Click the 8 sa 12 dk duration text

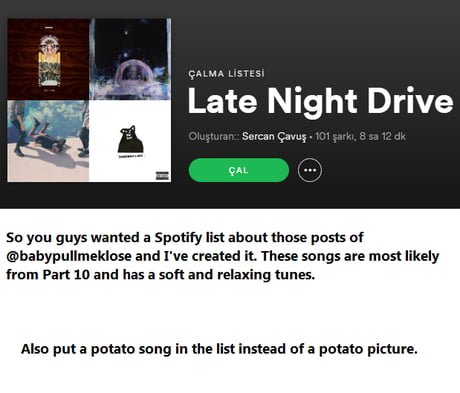pos(382,136)
